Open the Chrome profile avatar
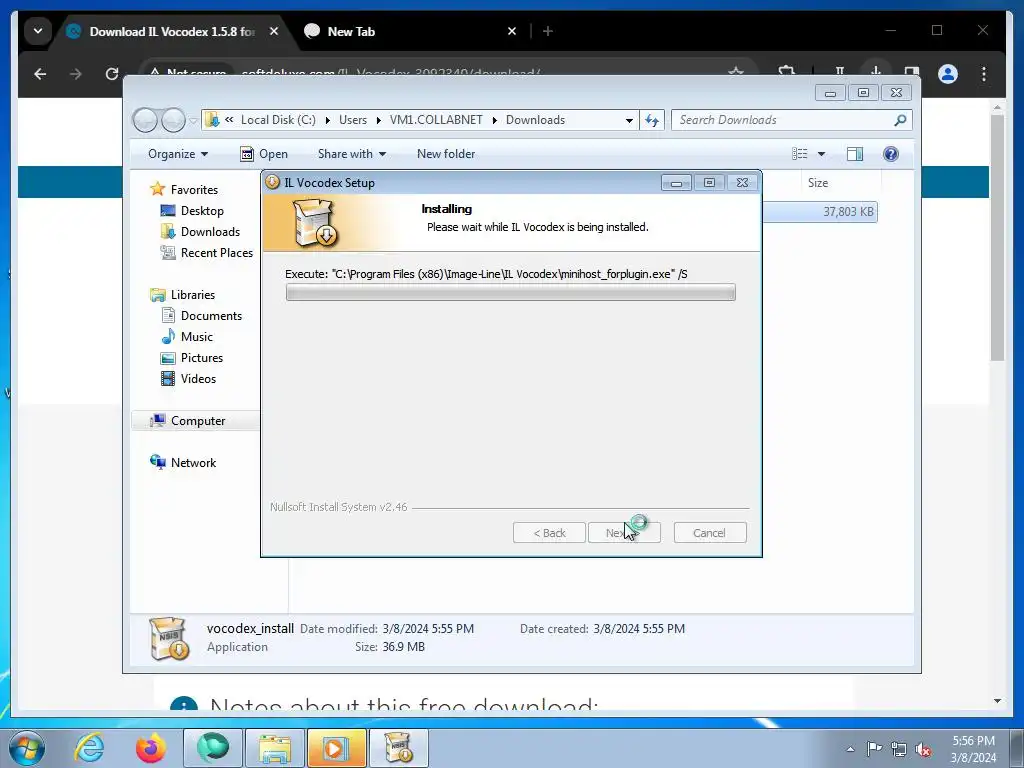 (948, 74)
